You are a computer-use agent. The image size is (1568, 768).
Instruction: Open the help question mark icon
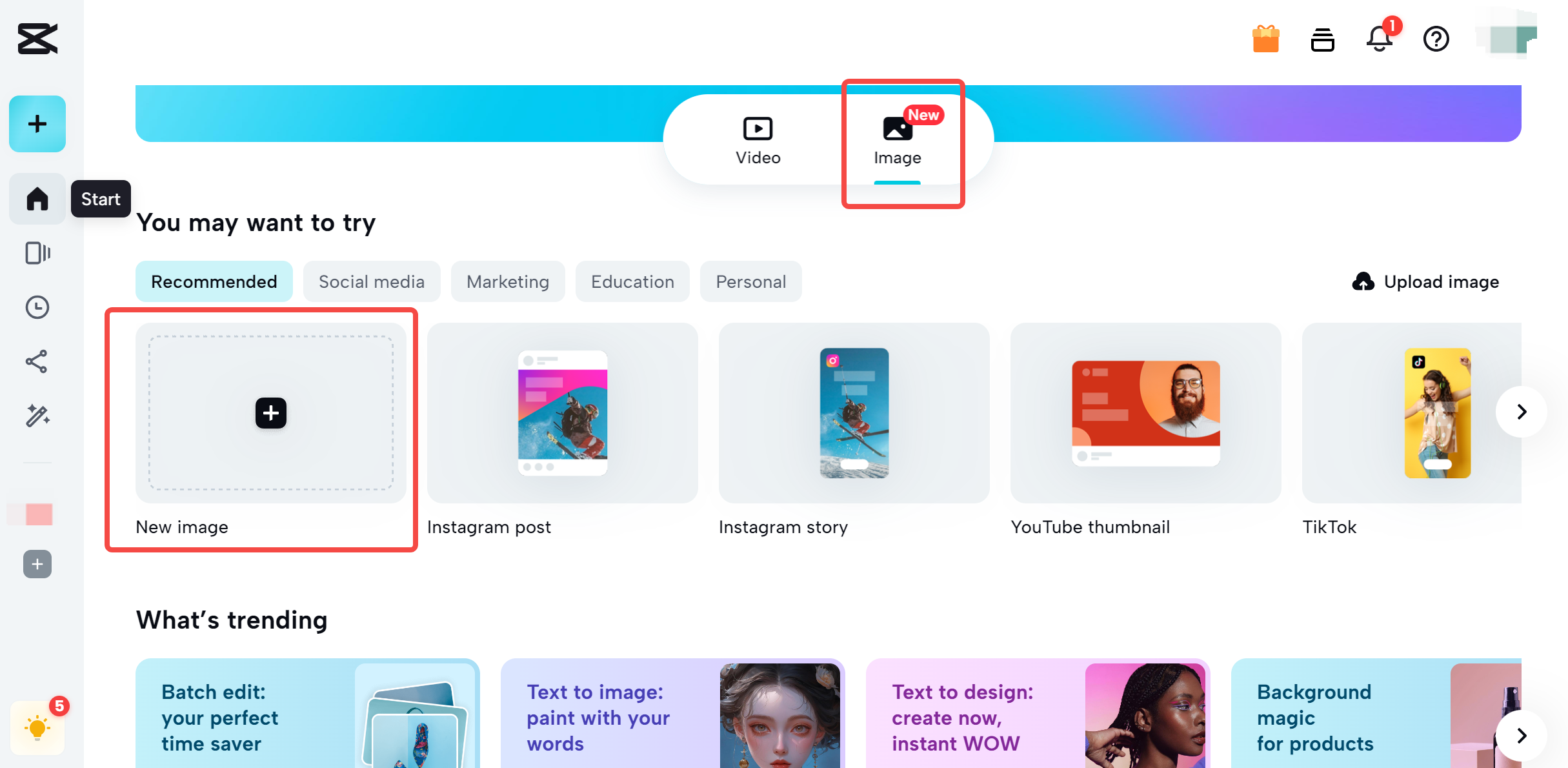1436,39
